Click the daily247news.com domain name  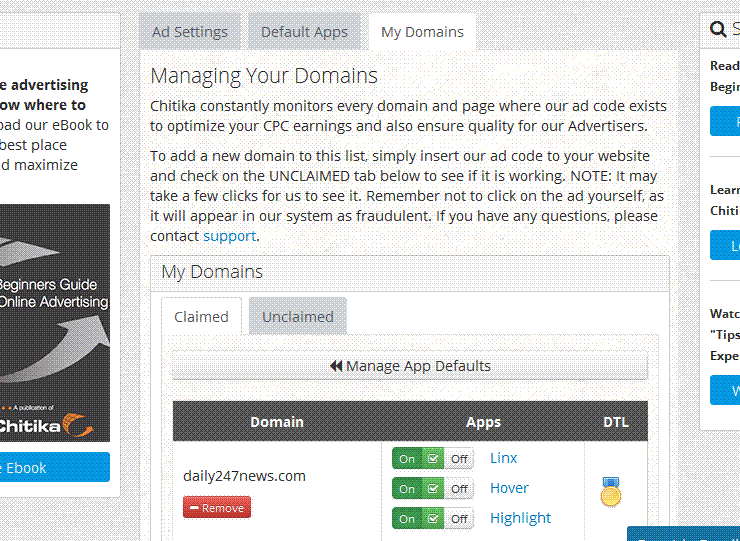click(x=244, y=476)
